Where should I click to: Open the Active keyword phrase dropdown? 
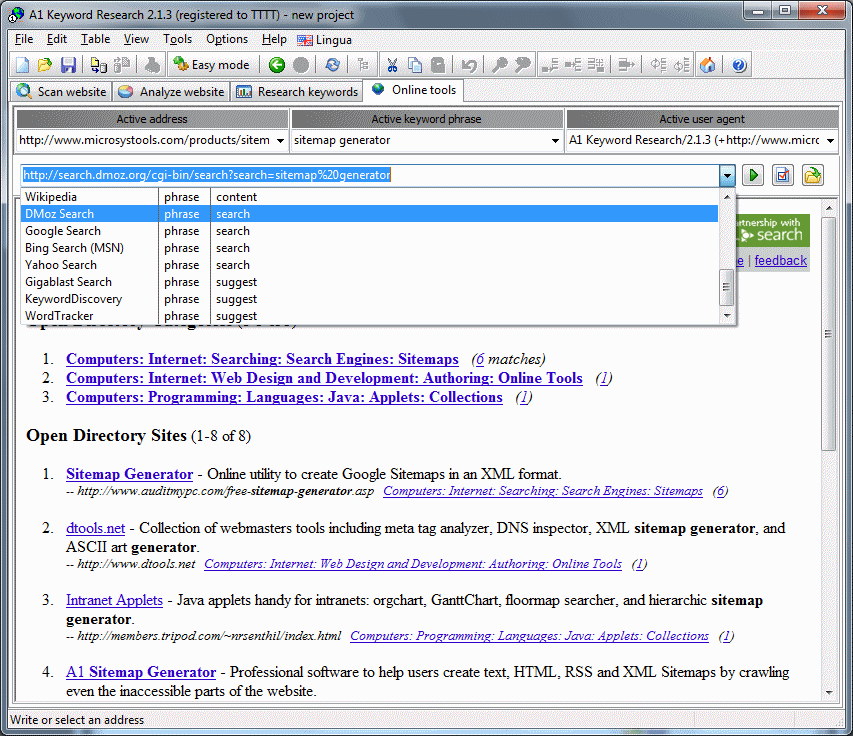(x=553, y=141)
